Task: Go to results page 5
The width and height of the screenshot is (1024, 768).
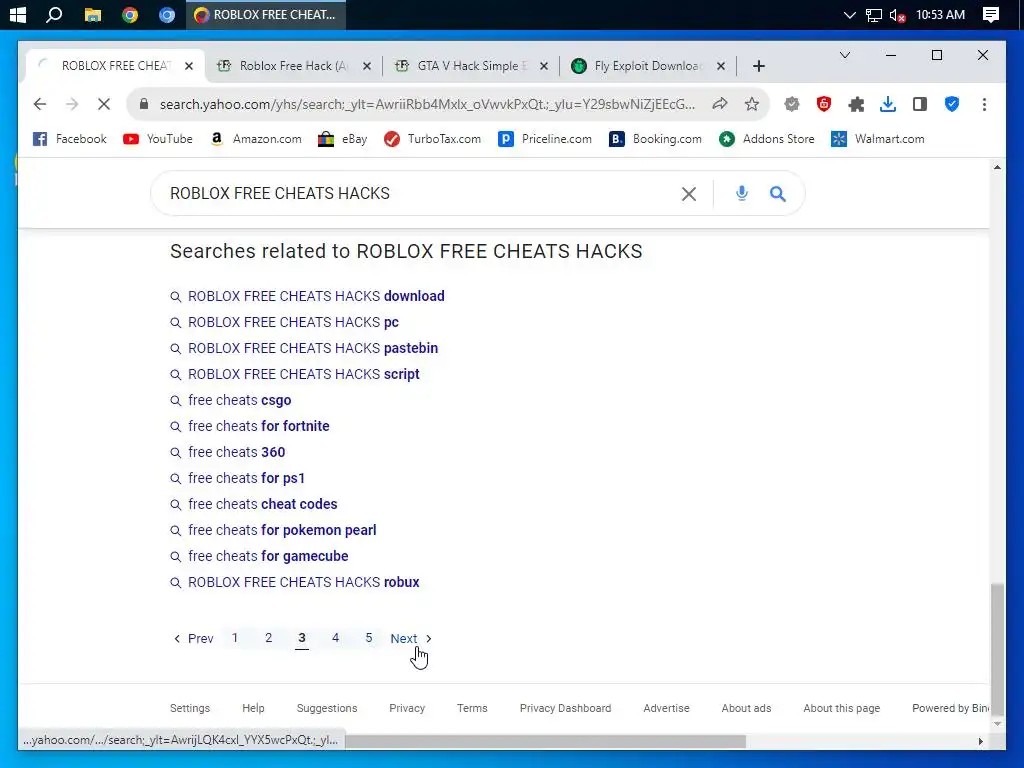Action: [369, 638]
